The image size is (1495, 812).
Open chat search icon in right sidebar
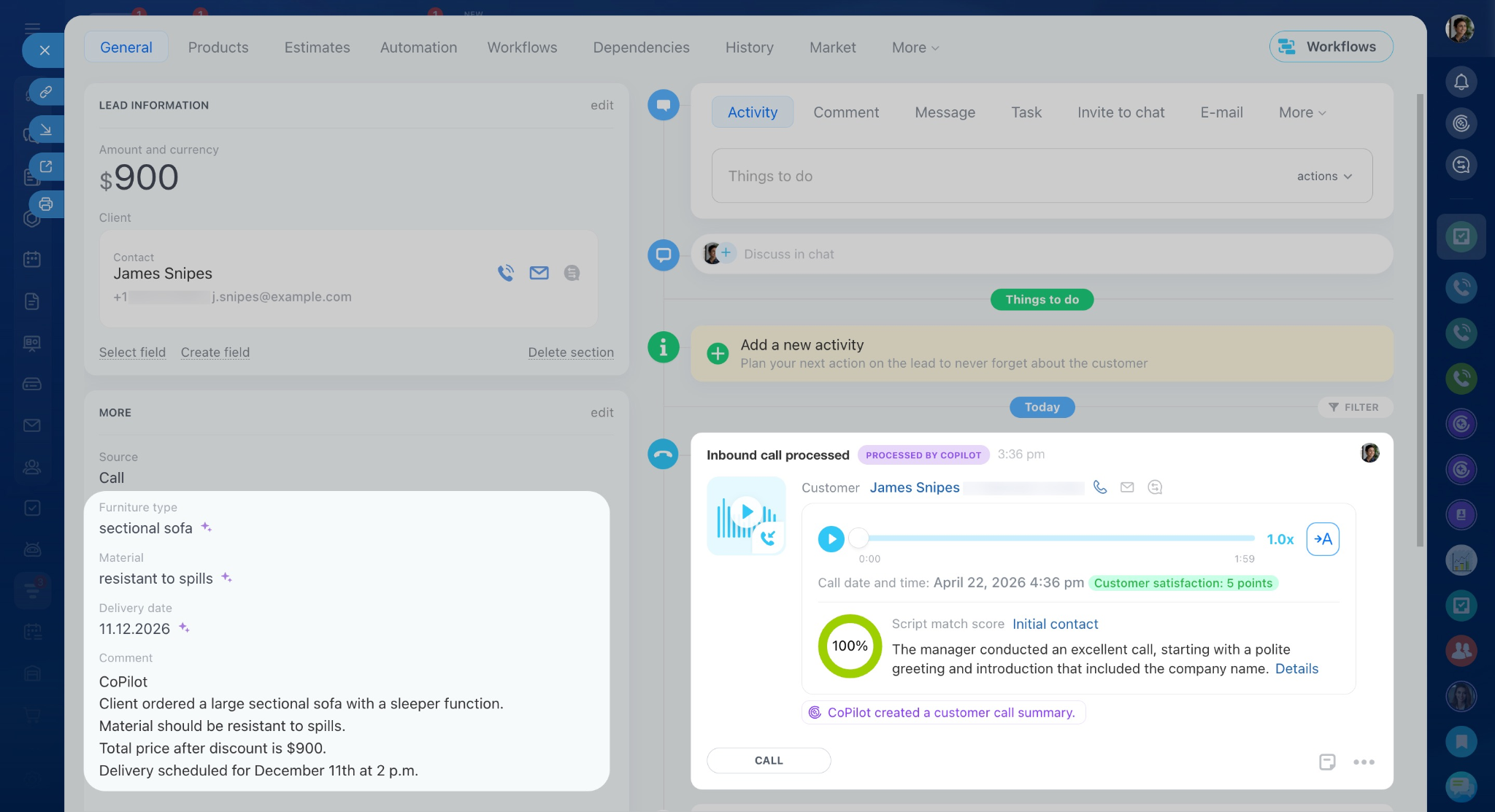coord(1461,165)
